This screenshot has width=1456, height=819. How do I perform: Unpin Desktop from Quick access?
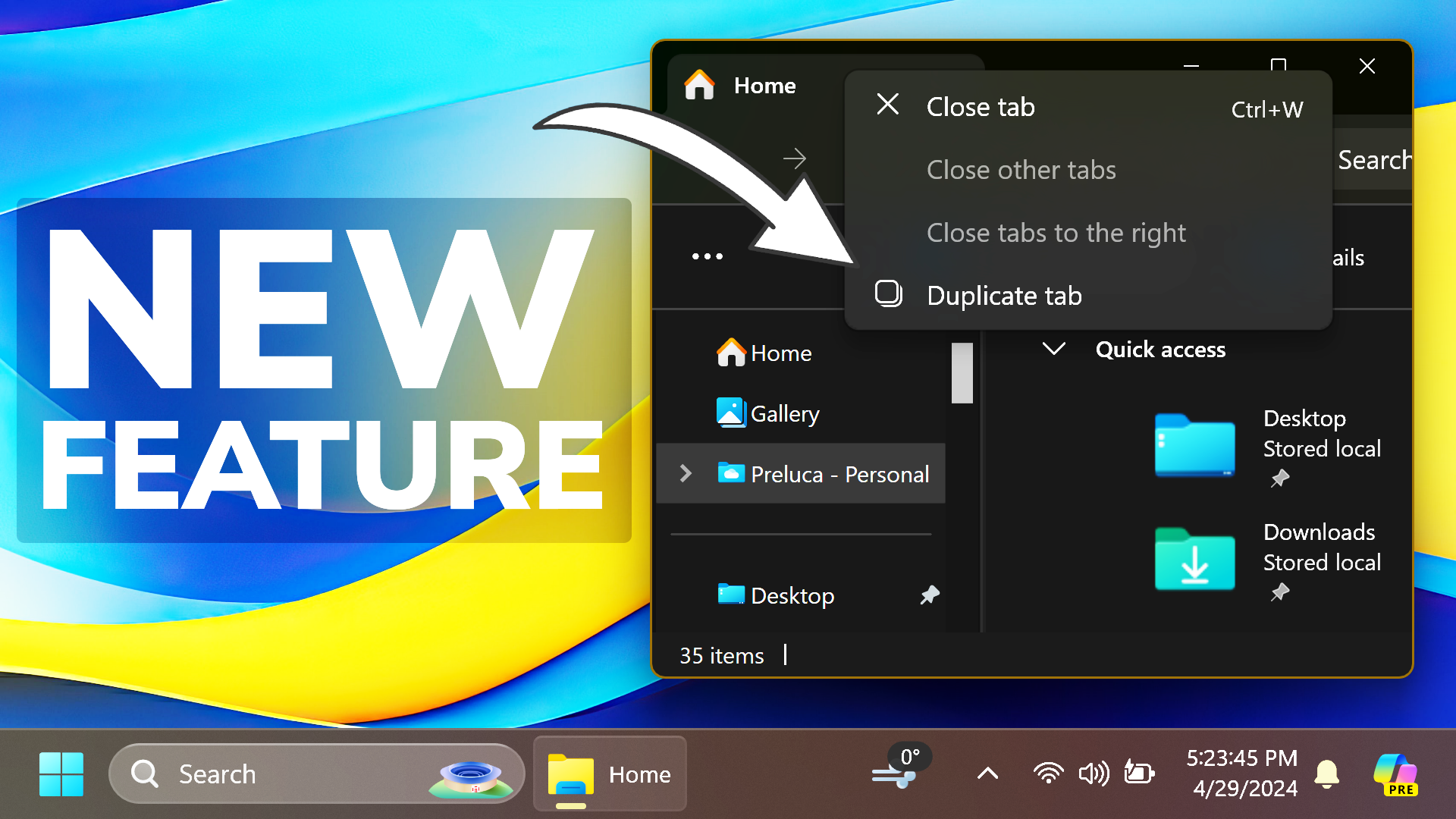pos(1280,479)
